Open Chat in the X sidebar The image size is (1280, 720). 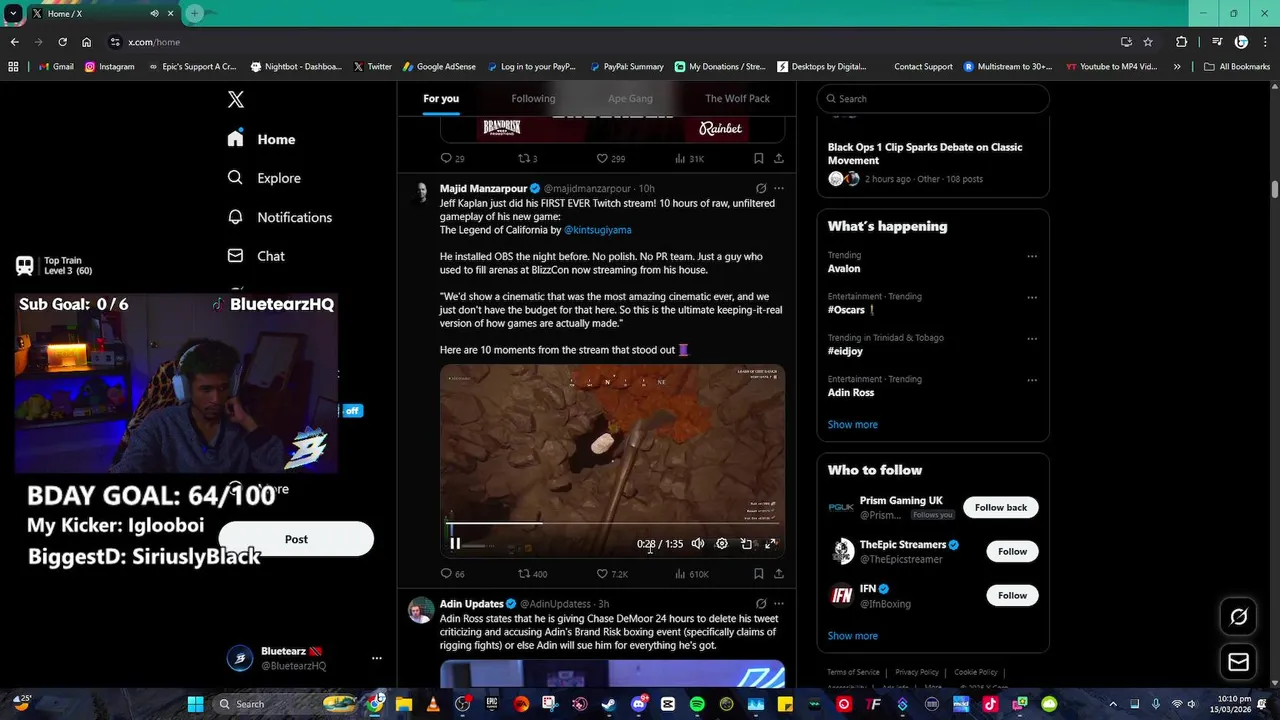256,256
